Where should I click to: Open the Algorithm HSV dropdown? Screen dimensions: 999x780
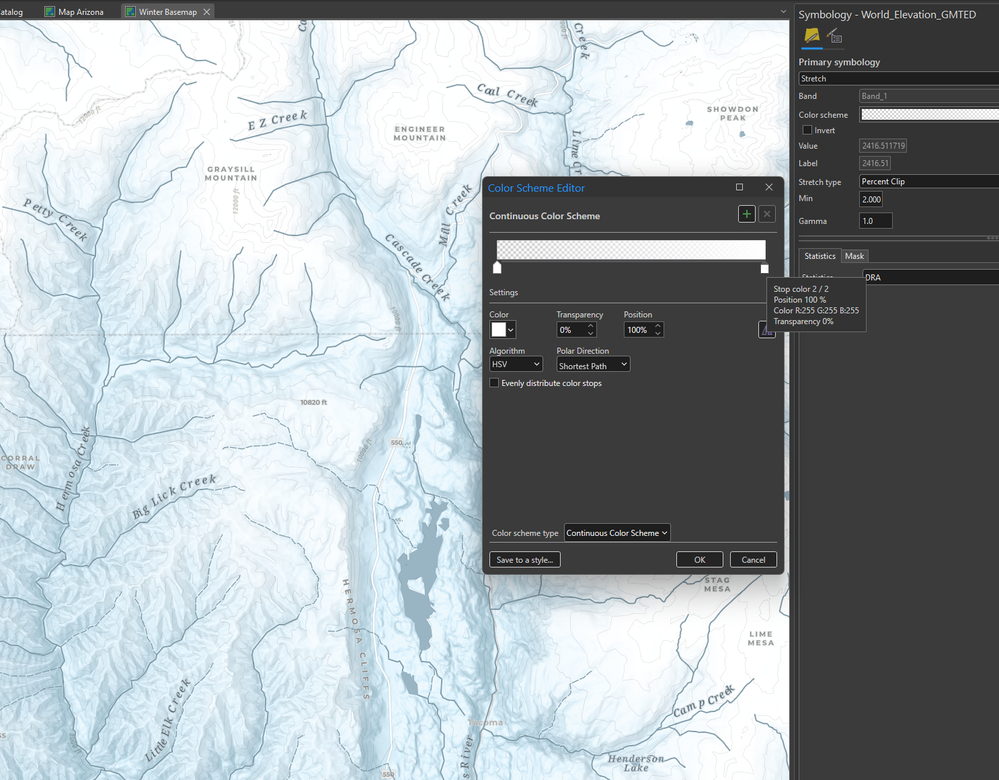click(516, 365)
